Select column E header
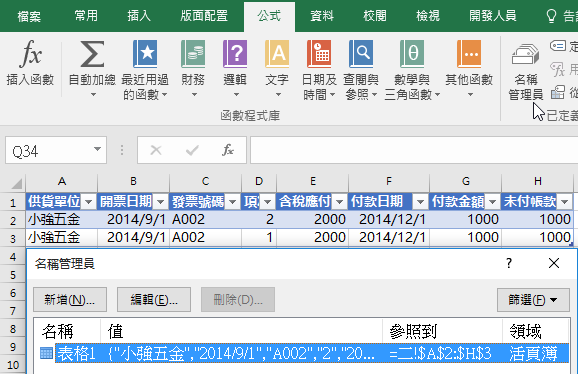The image size is (578, 374). (312, 182)
